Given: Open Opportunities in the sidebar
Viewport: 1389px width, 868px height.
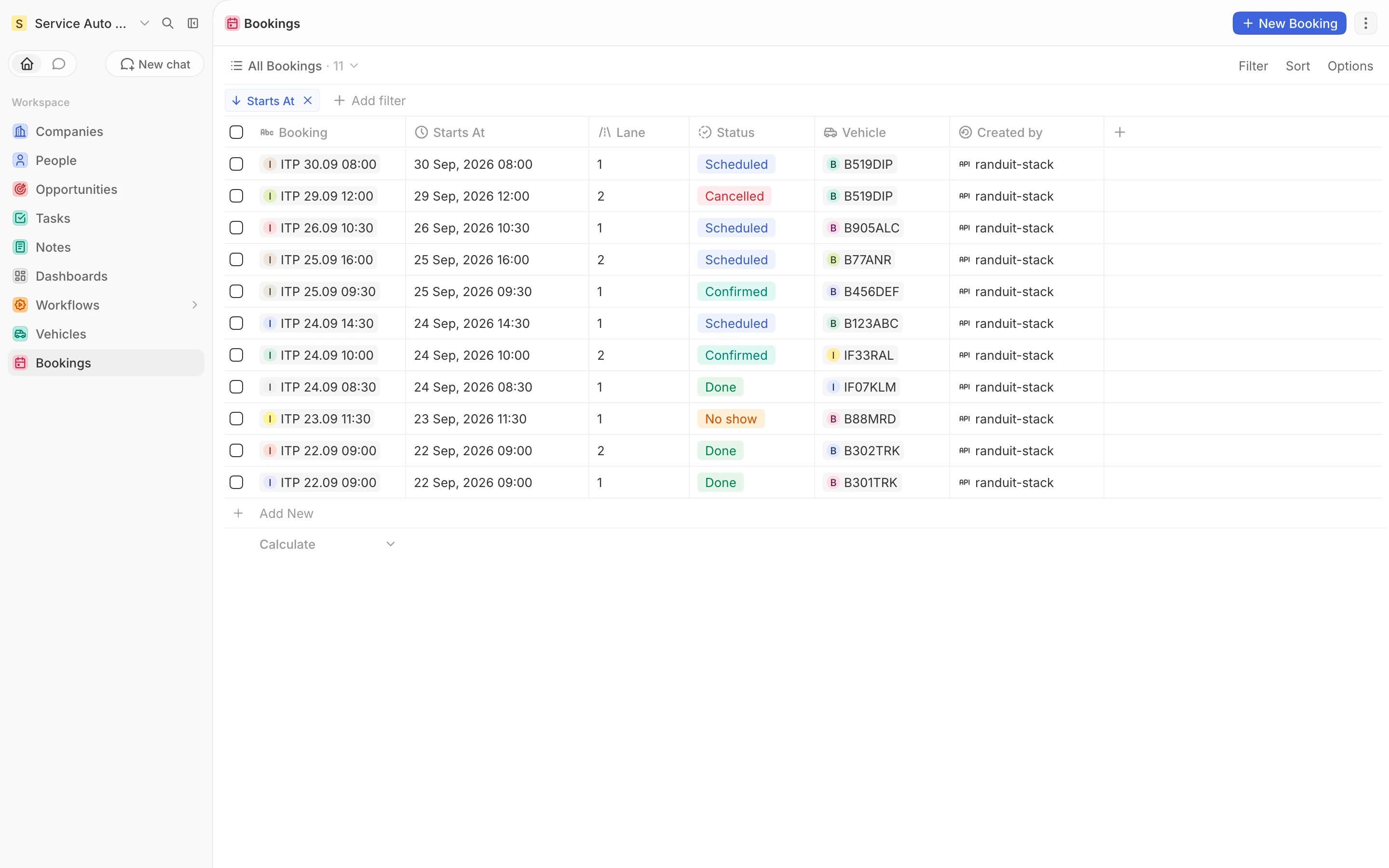Looking at the screenshot, I should coord(106,190).
